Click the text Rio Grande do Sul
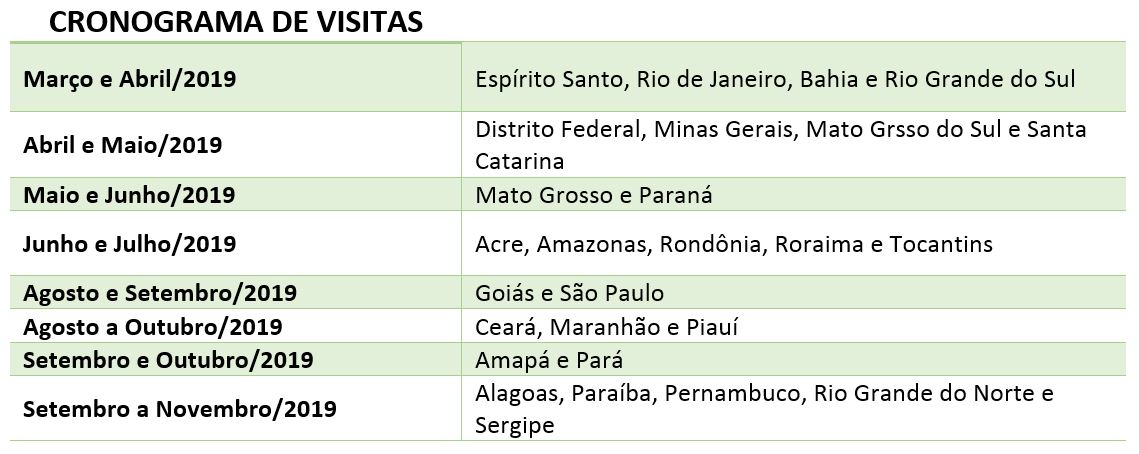 980,78
